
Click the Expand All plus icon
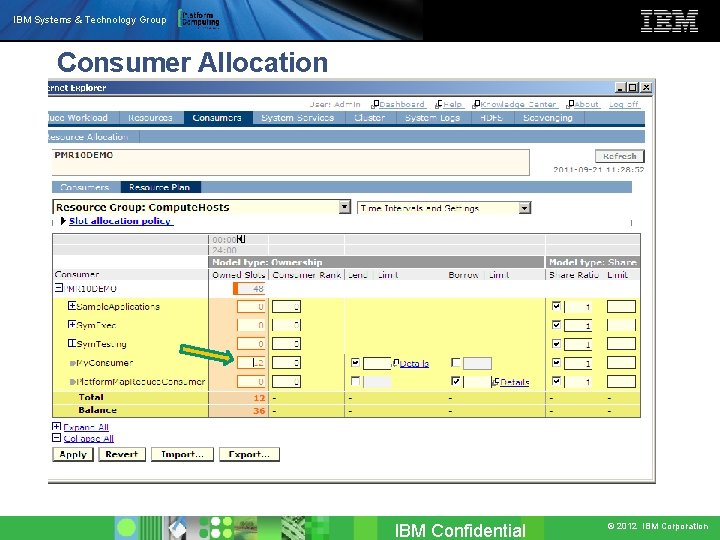point(56,427)
